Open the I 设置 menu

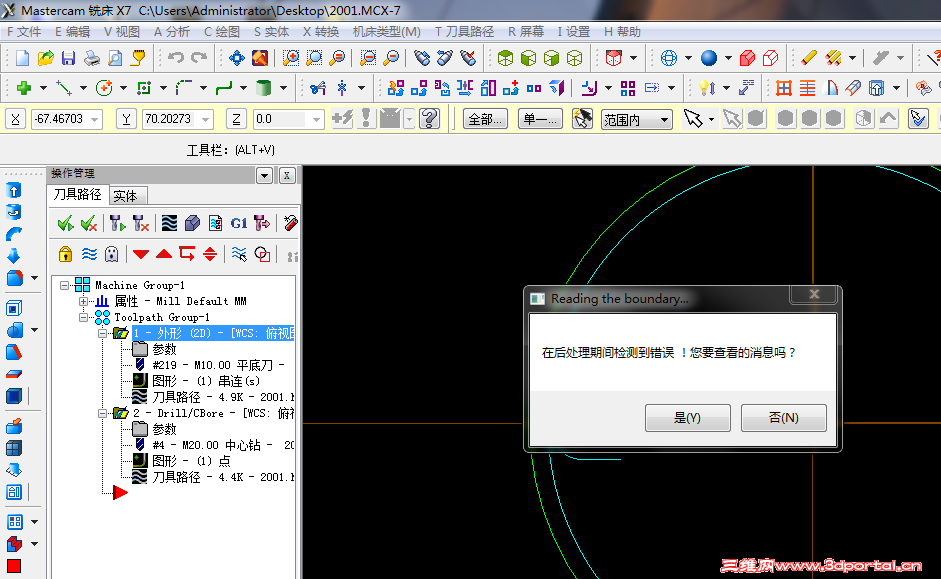pyautogui.click(x=574, y=32)
